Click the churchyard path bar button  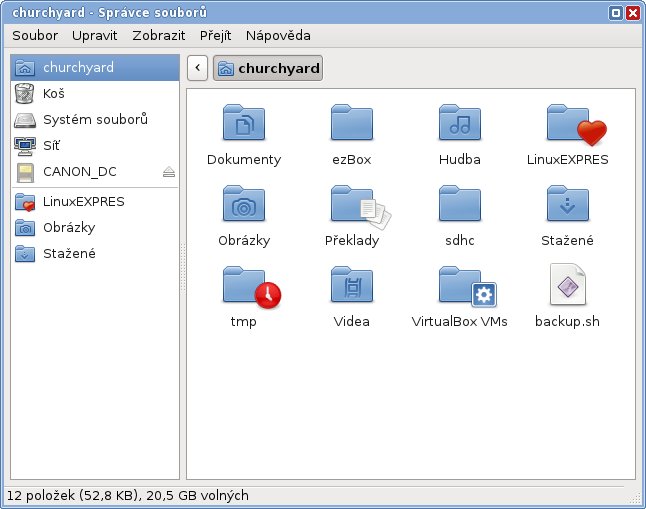tap(268, 68)
